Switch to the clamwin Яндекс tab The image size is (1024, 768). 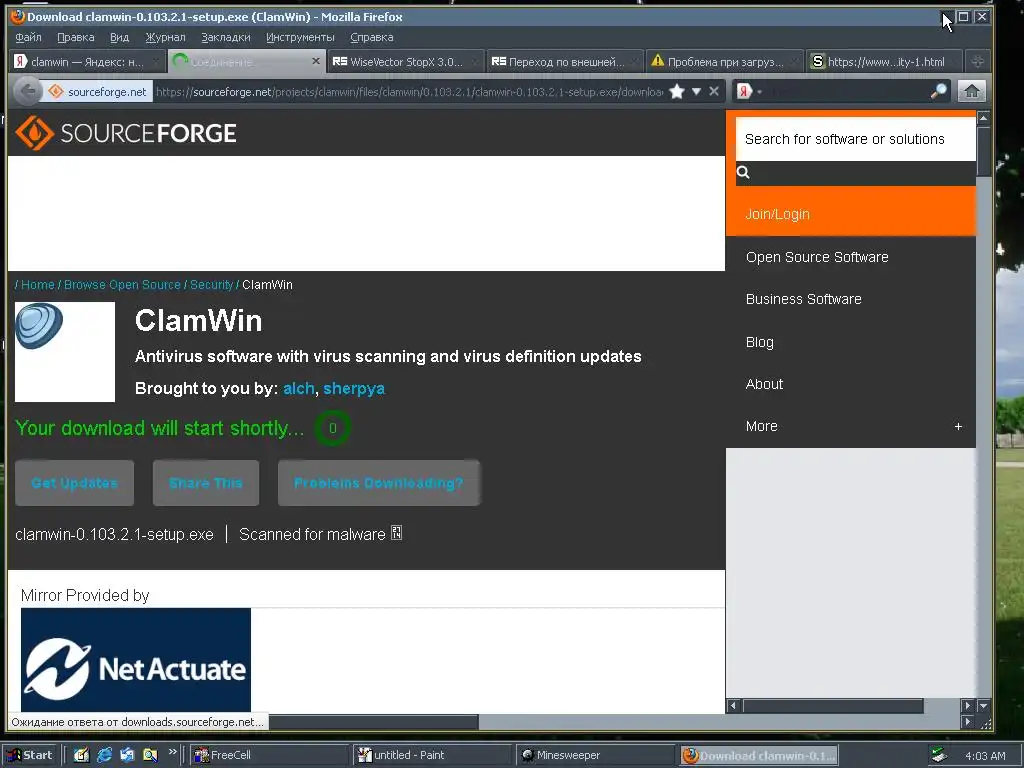pos(88,61)
